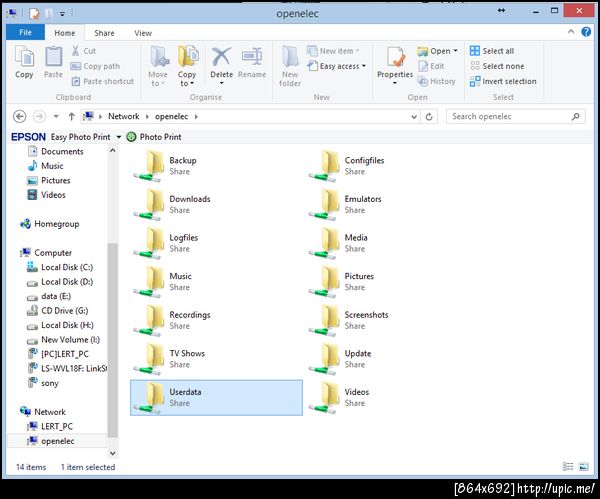Click the New folder icon
This screenshot has width=600, height=499.
290,57
